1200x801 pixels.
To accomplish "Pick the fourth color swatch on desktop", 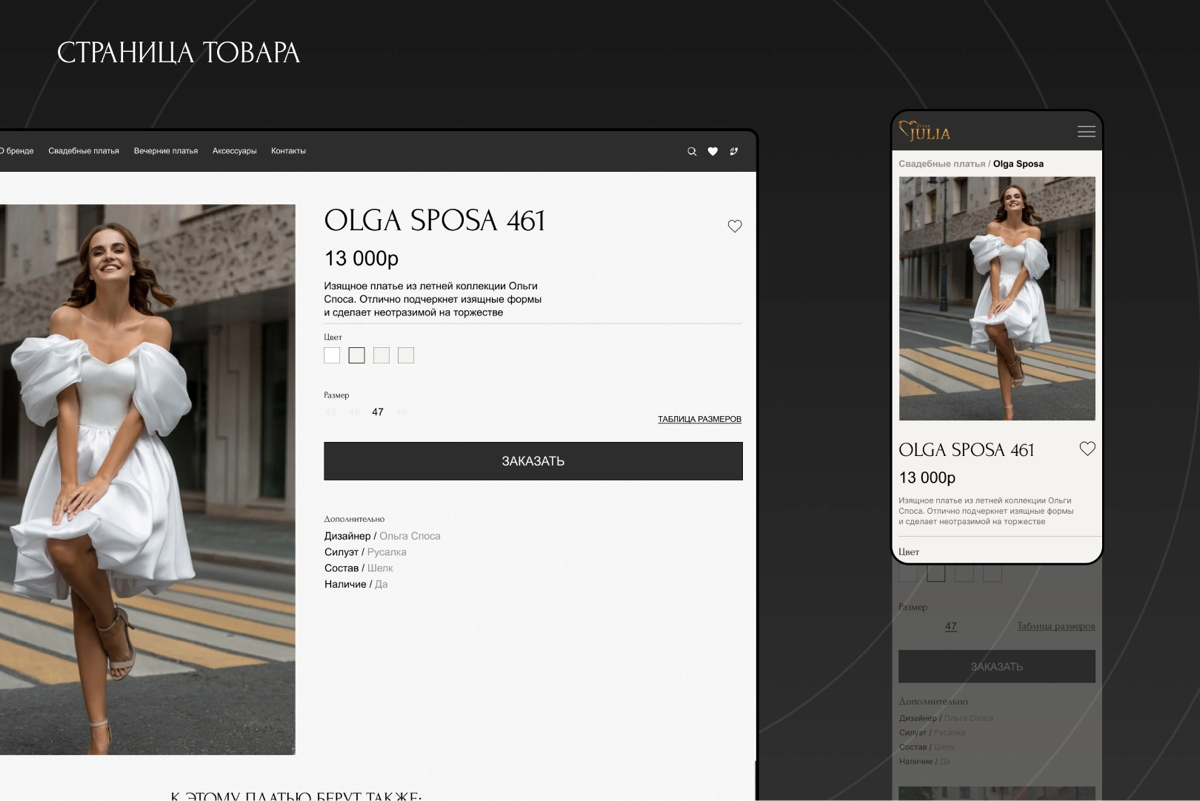I will (406, 355).
